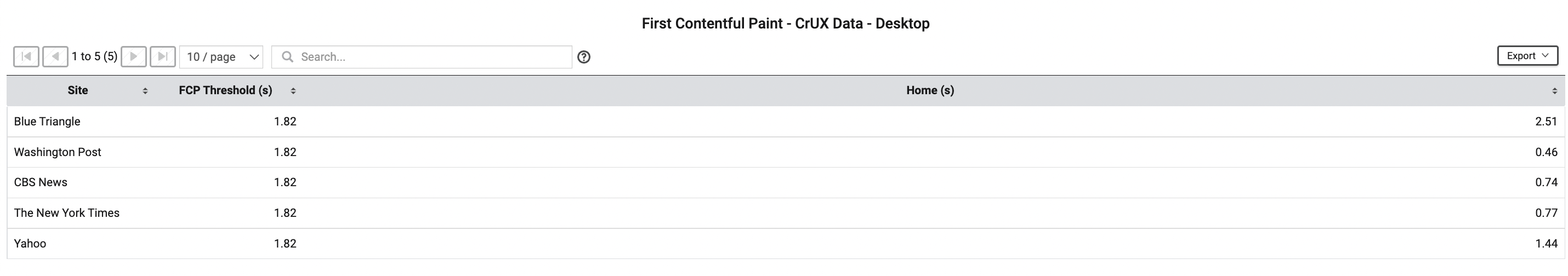
Task: Select the CBS News row
Action: coord(786,182)
